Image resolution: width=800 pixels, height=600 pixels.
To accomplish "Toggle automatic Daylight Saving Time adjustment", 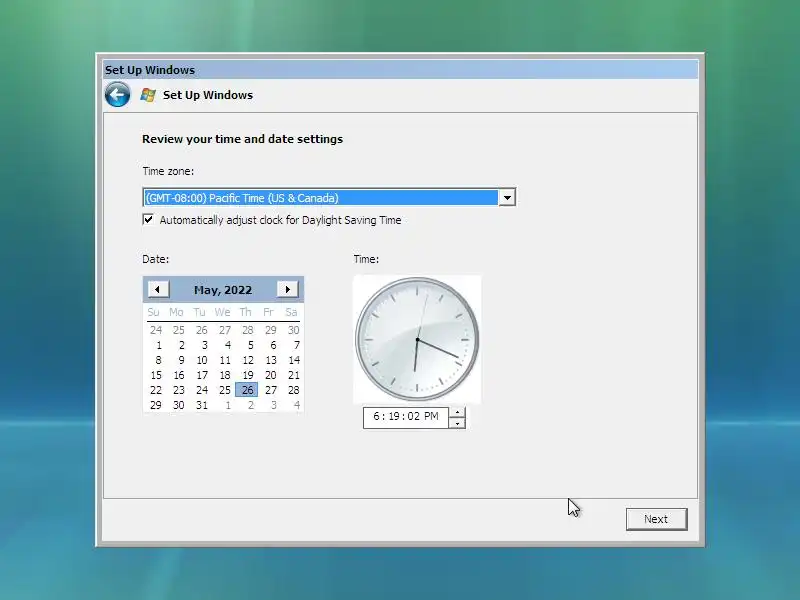I will click(148, 219).
